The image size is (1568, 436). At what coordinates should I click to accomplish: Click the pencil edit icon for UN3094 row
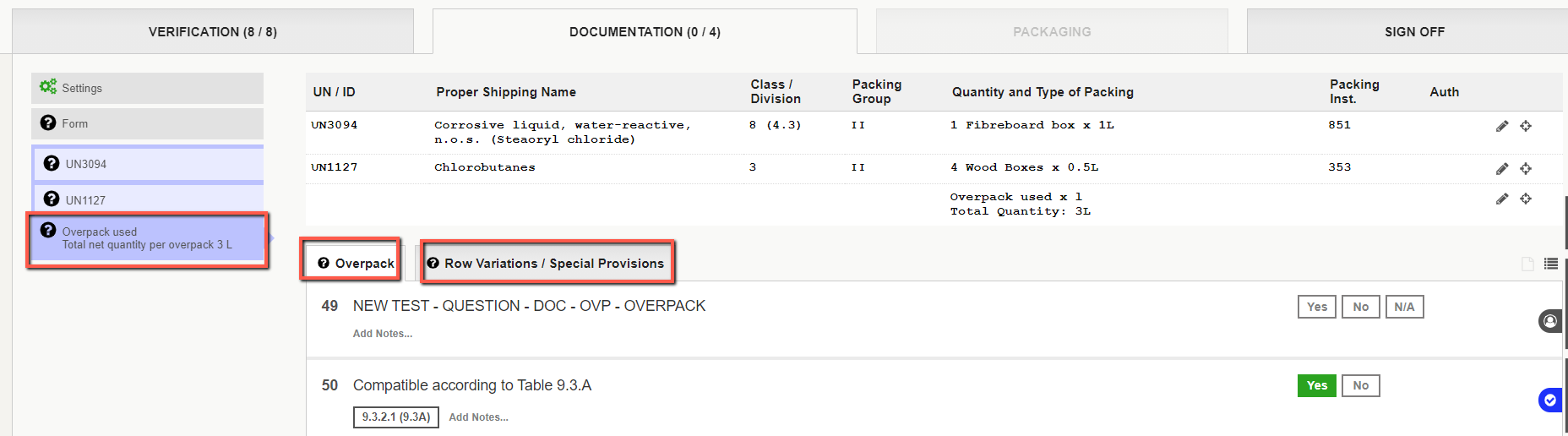coord(1502,126)
